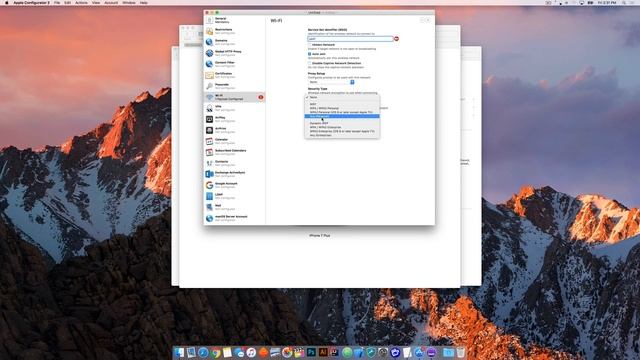This screenshot has width=640, height=360.
Task: Select the Mail payload
Action: (234, 207)
